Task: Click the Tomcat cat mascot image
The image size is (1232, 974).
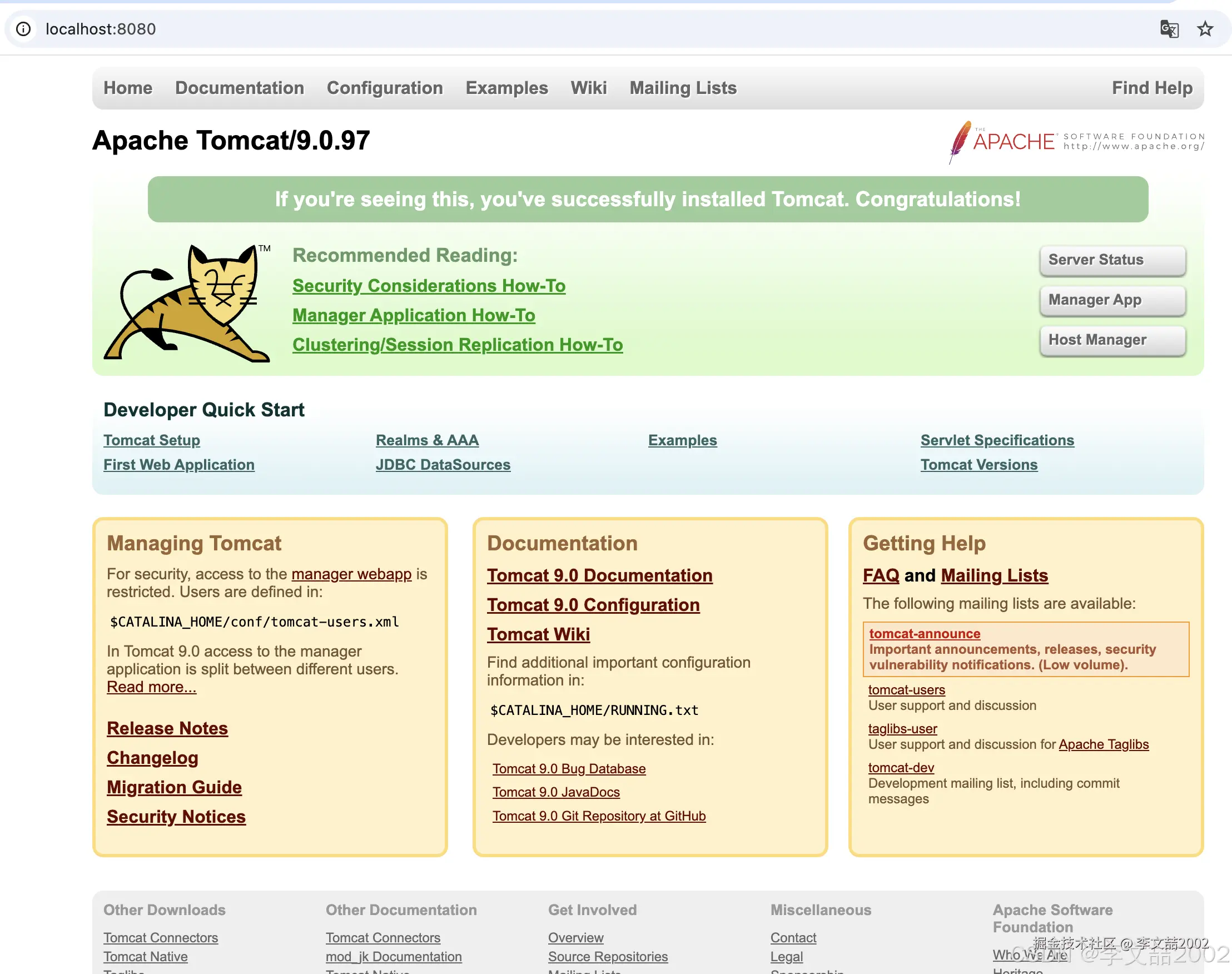Action: [x=188, y=303]
